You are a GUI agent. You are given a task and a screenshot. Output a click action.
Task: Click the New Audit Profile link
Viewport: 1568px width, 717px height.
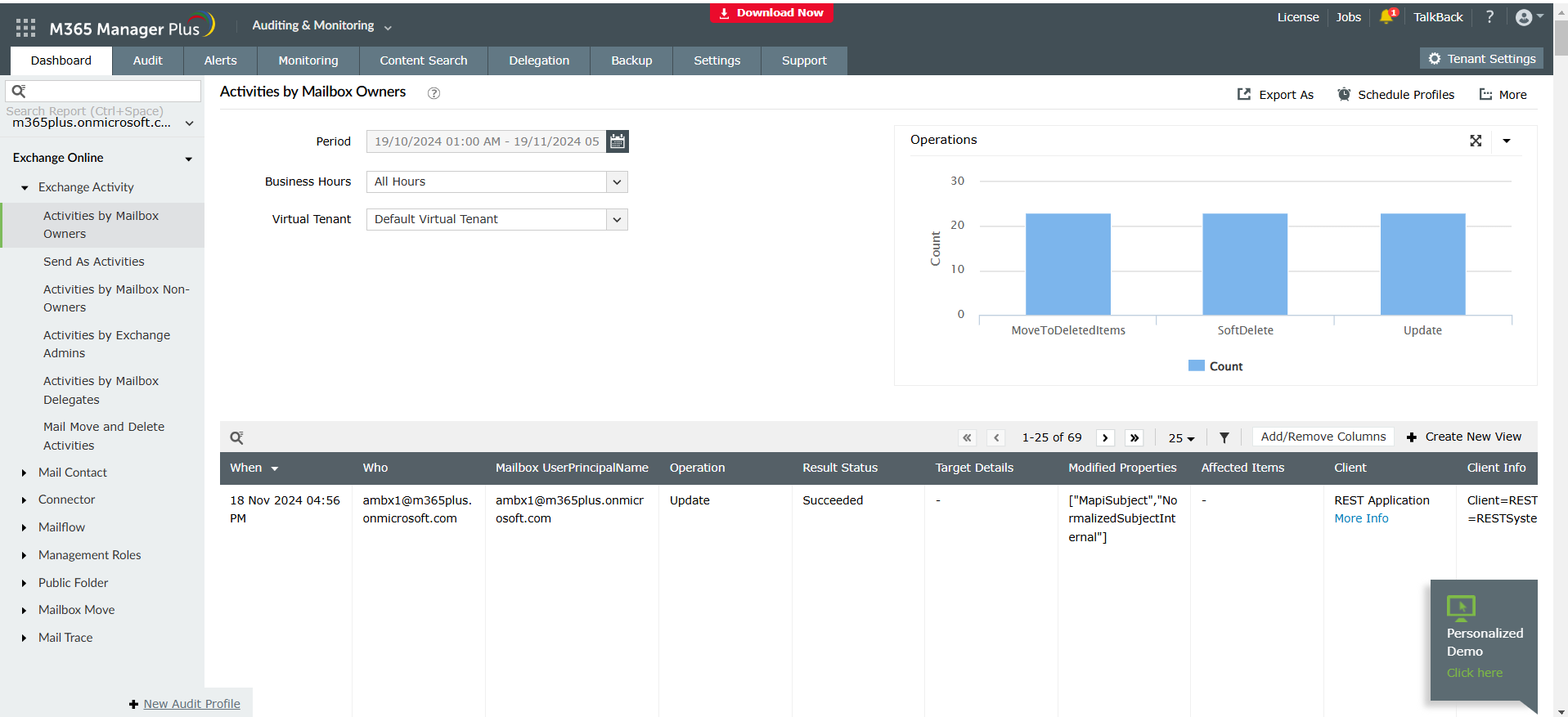pos(191,704)
